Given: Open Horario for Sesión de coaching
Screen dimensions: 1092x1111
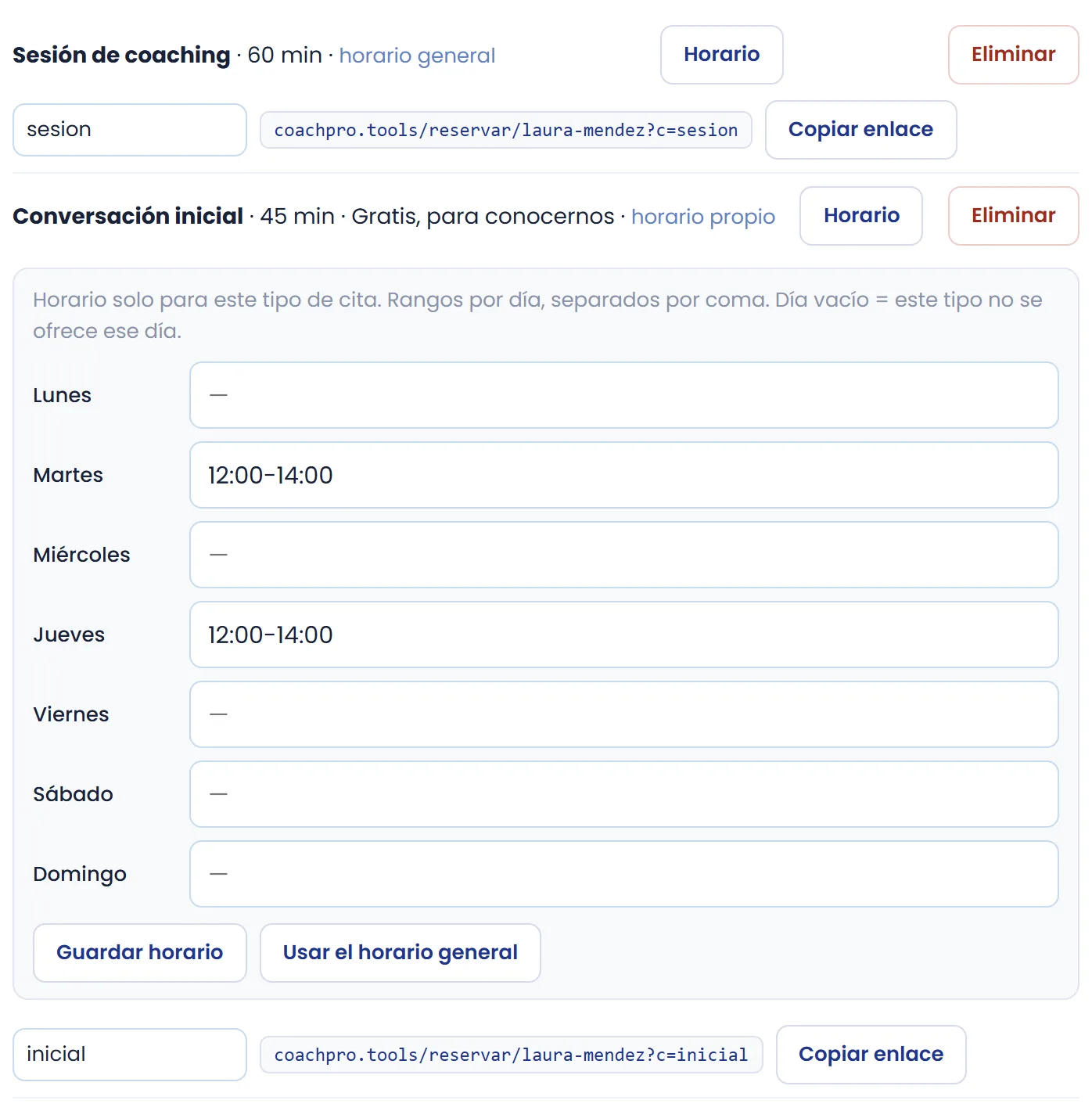Looking at the screenshot, I should tap(721, 55).
